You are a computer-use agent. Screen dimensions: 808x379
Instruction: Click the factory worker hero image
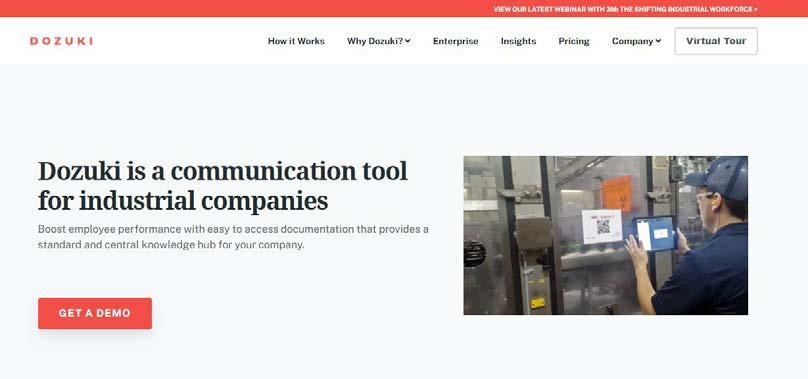pos(605,235)
